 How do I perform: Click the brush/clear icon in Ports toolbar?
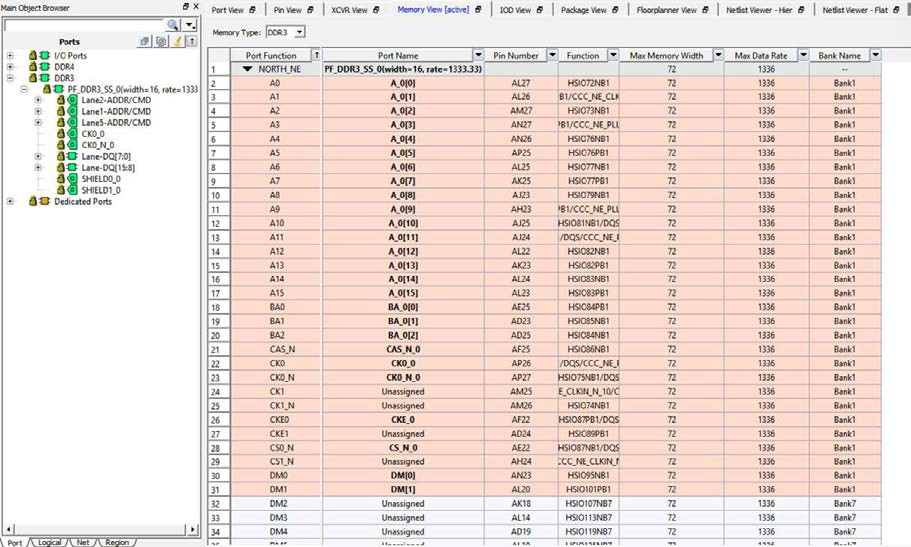(176, 42)
